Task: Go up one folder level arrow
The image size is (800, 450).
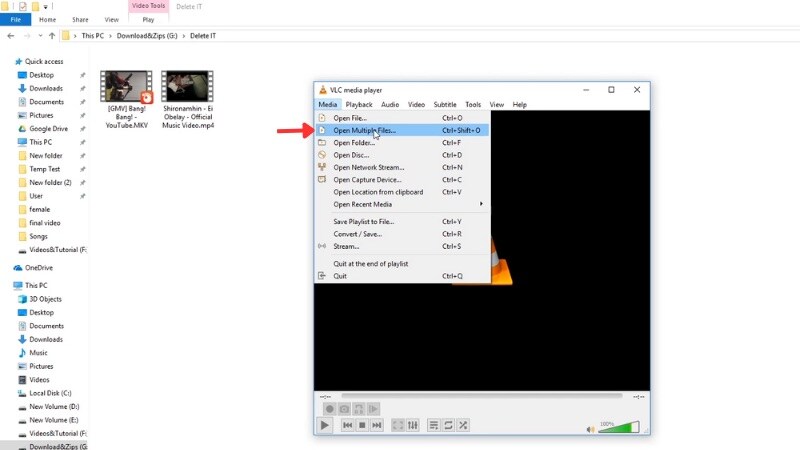Action: [x=52, y=36]
